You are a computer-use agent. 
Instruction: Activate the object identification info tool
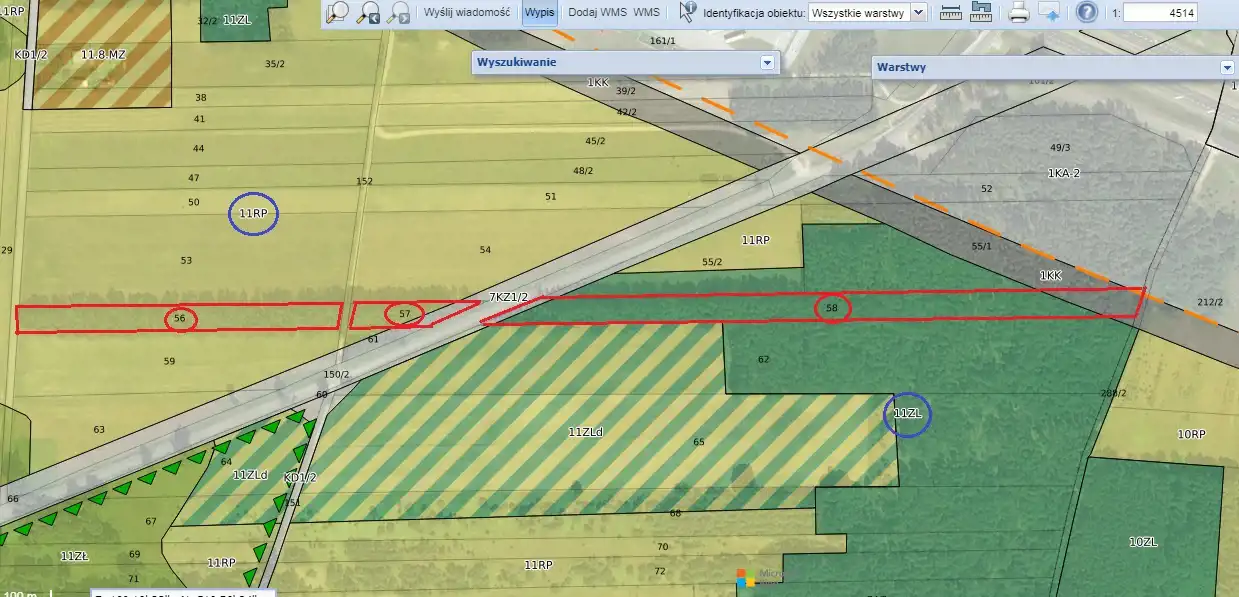[687, 12]
